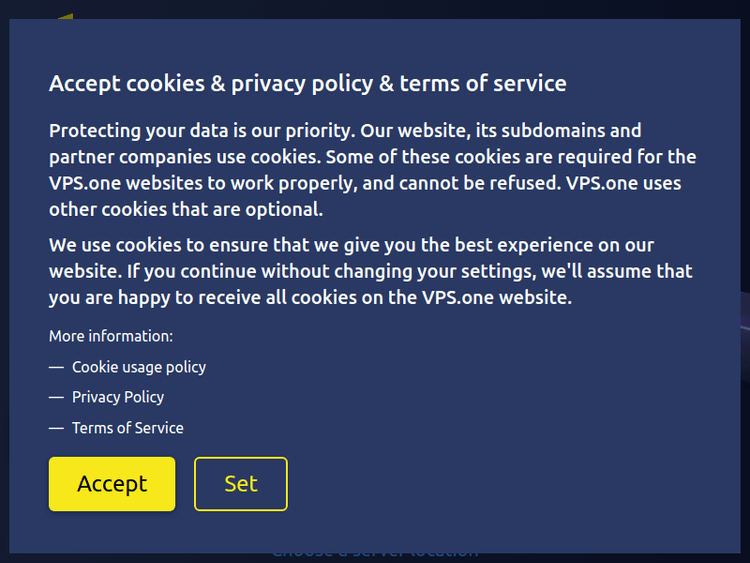Click the 'More information:' label
This screenshot has width=750, height=563.
(111, 336)
